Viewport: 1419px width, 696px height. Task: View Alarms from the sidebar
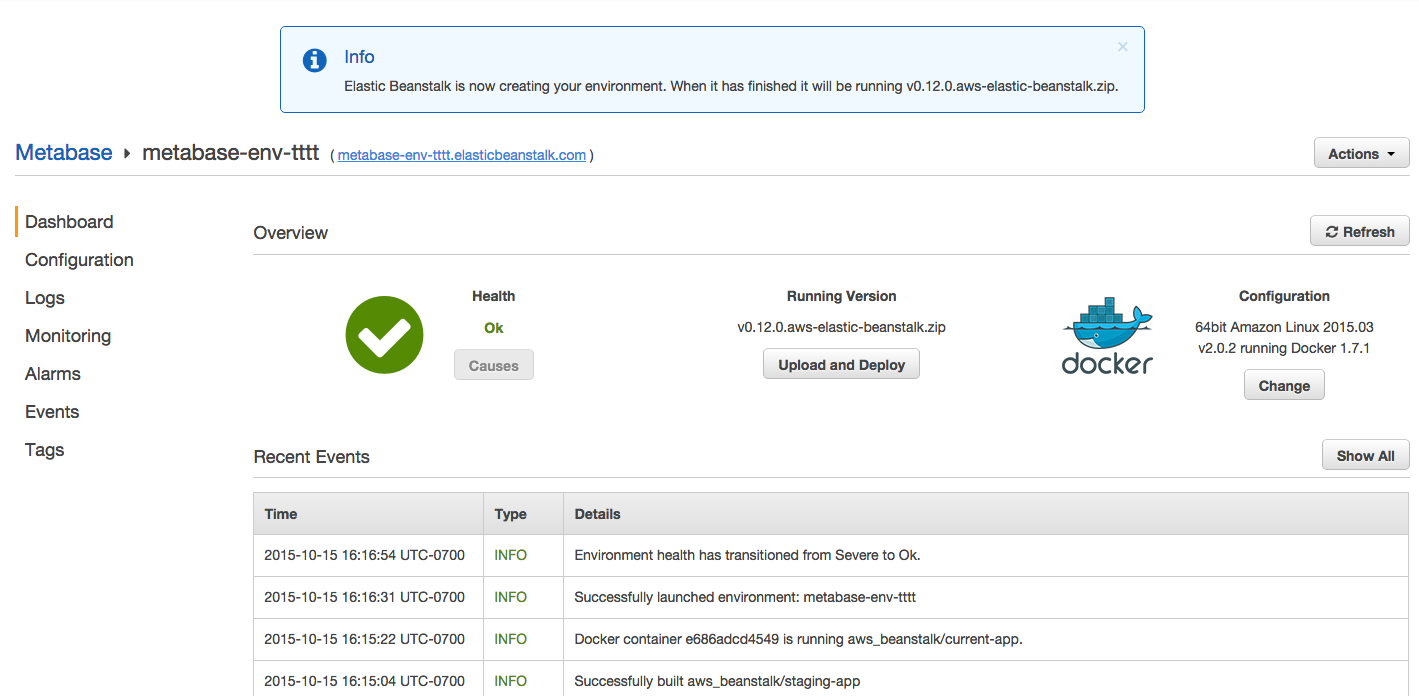[53, 374]
